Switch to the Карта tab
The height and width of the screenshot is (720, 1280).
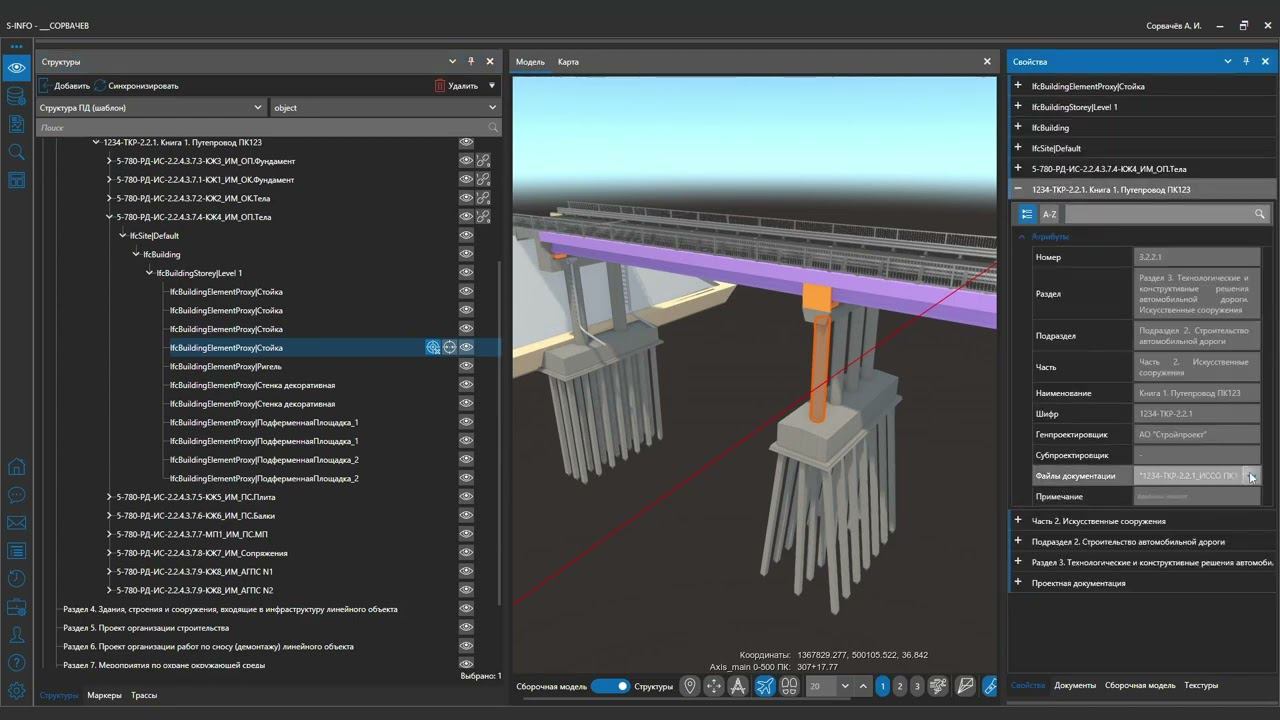[x=568, y=62]
